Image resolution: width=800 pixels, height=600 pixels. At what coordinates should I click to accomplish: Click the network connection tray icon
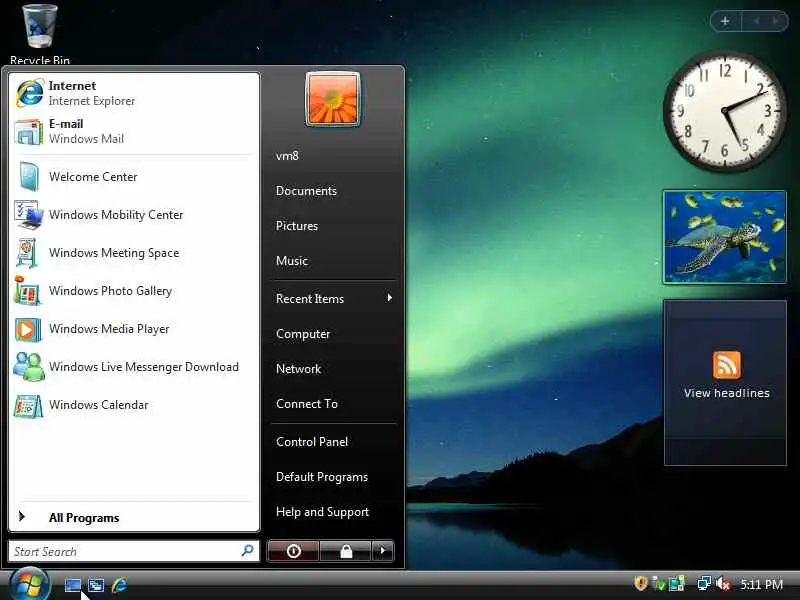tap(704, 583)
